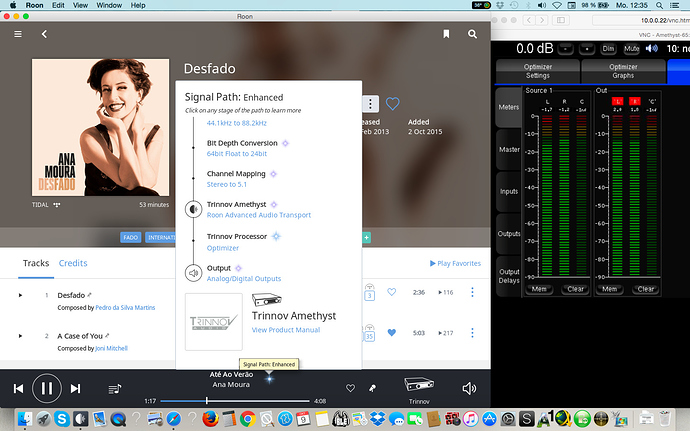Click the FADO genre tag
Image resolution: width=690 pixels, height=431 pixels.
tap(130, 238)
